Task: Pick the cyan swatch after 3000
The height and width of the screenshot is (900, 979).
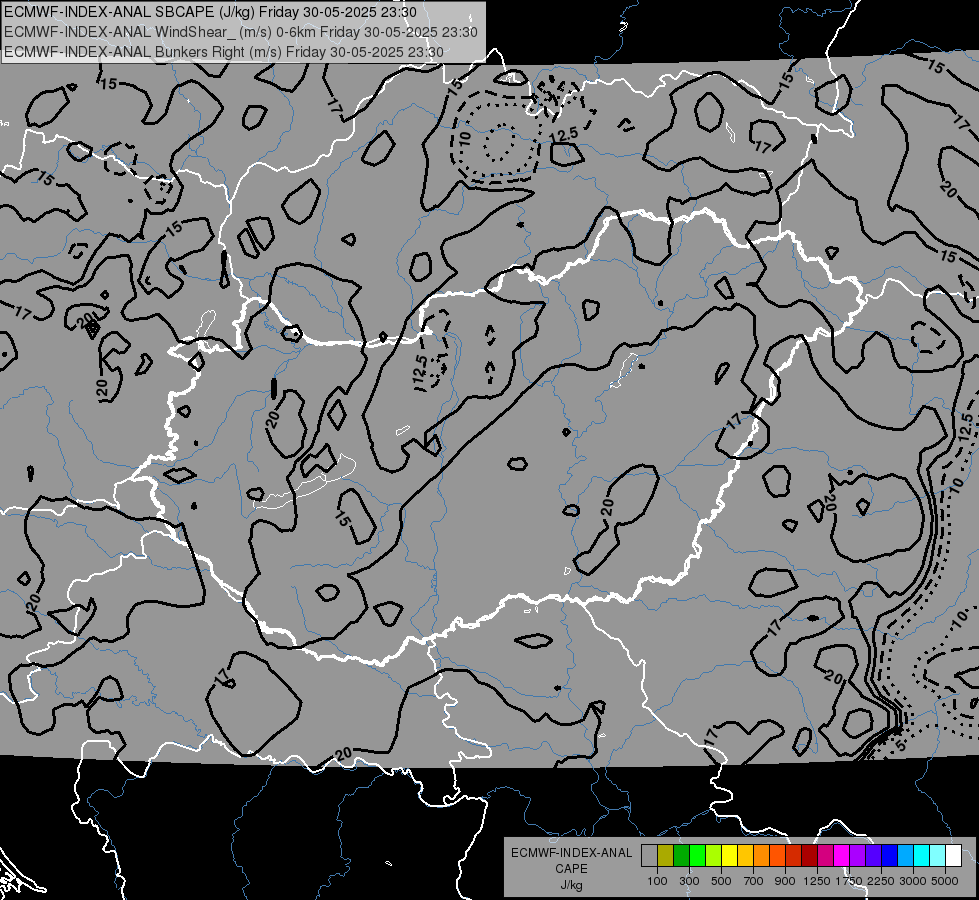Action: 922,856
